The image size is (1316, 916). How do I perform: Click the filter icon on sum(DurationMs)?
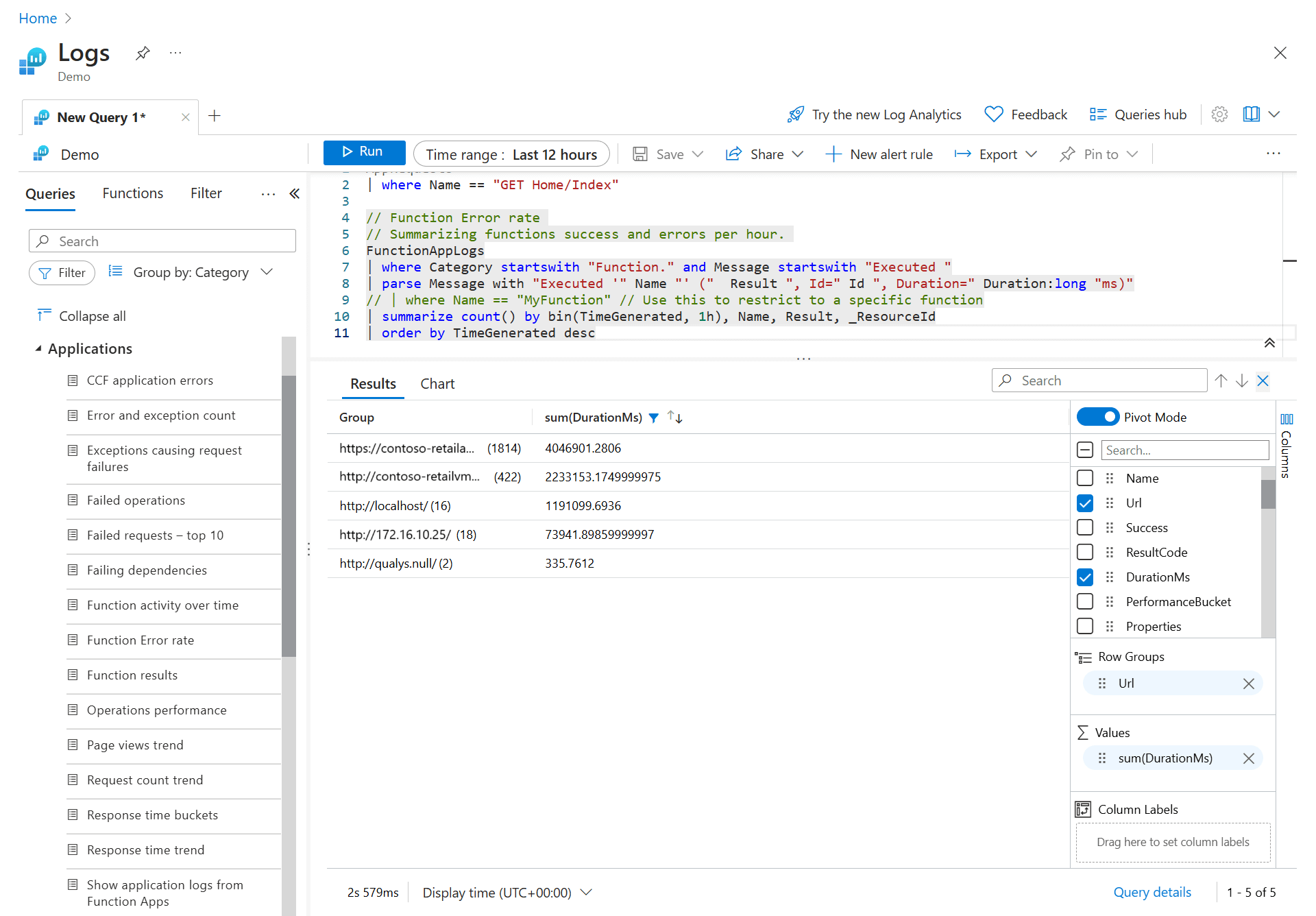[x=654, y=418]
